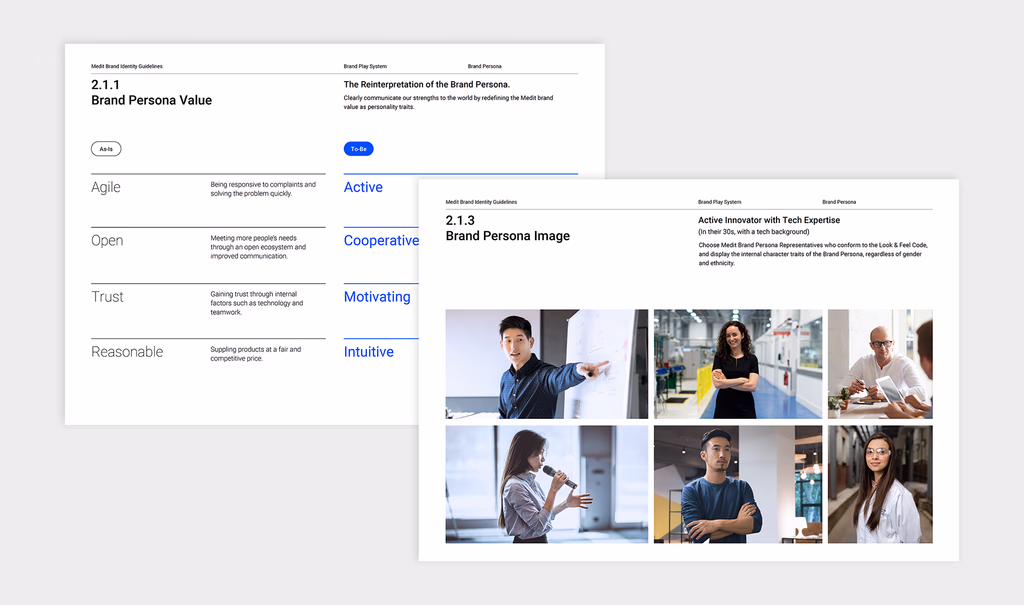
Task: Click Brand Play System label on front page
Action: pyautogui.click(x=719, y=202)
